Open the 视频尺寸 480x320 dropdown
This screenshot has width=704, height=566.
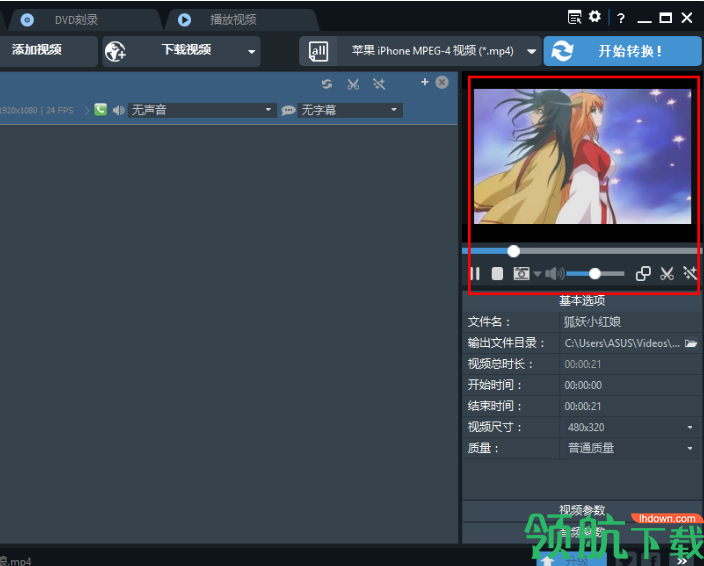(630, 427)
